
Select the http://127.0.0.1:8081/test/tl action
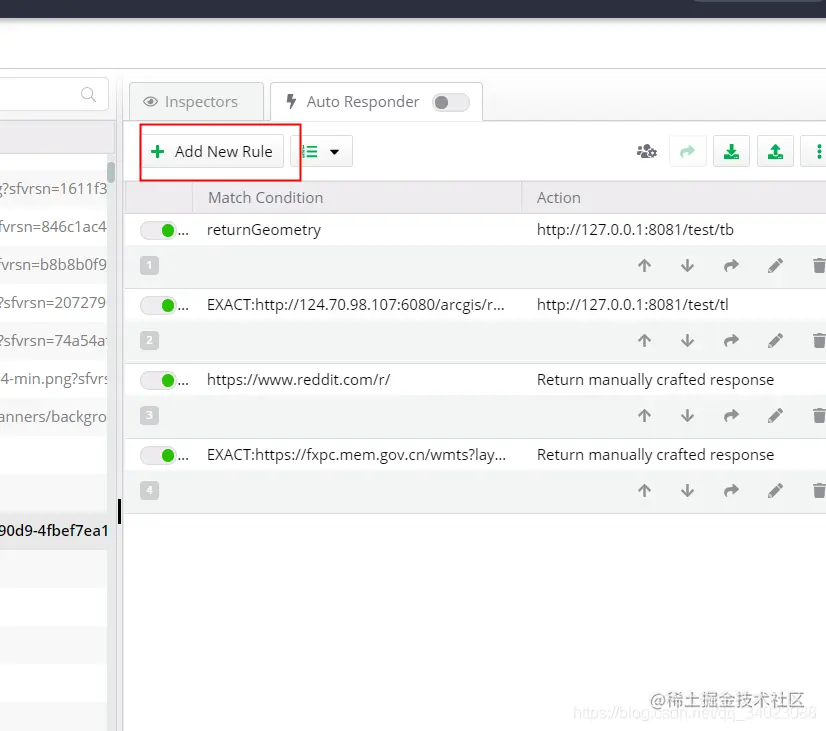(632, 304)
